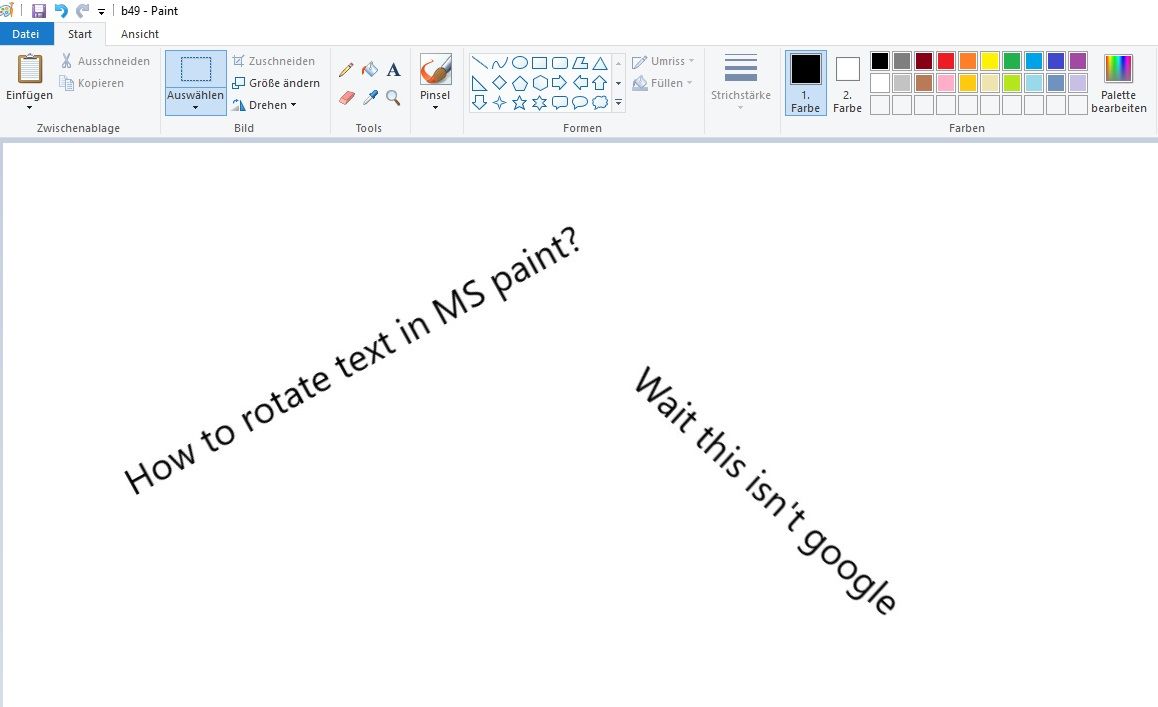
Task: Click the rectangular Auswählen selection button
Action: click(196, 69)
